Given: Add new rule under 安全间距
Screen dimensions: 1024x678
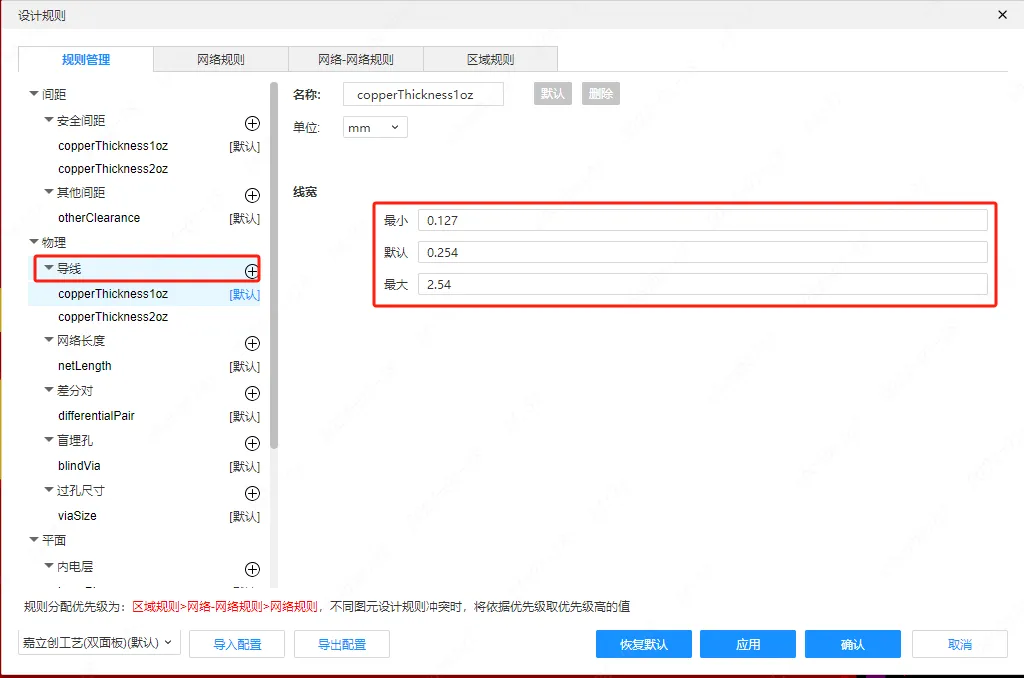Looking at the screenshot, I should click(252, 123).
